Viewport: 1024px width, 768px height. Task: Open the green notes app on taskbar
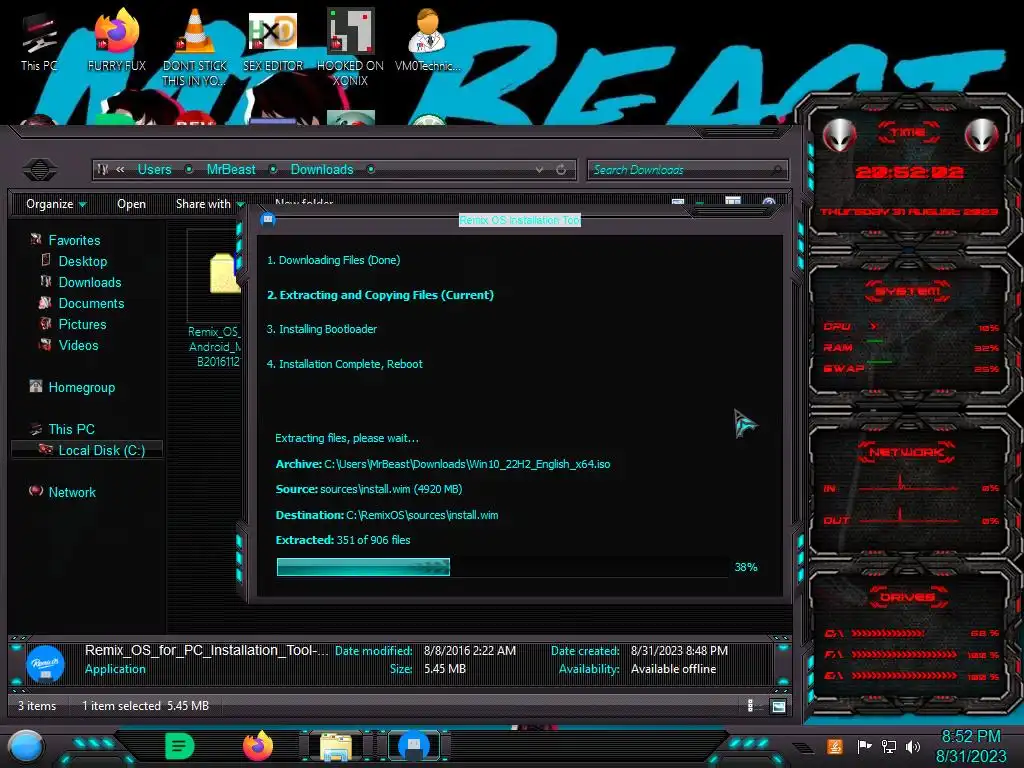click(180, 746)
